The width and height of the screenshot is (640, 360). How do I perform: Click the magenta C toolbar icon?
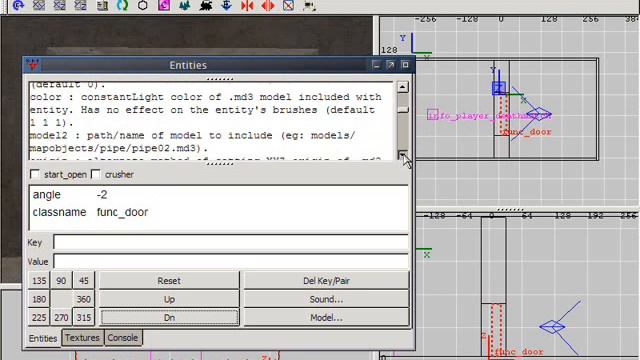click(164, 6)
